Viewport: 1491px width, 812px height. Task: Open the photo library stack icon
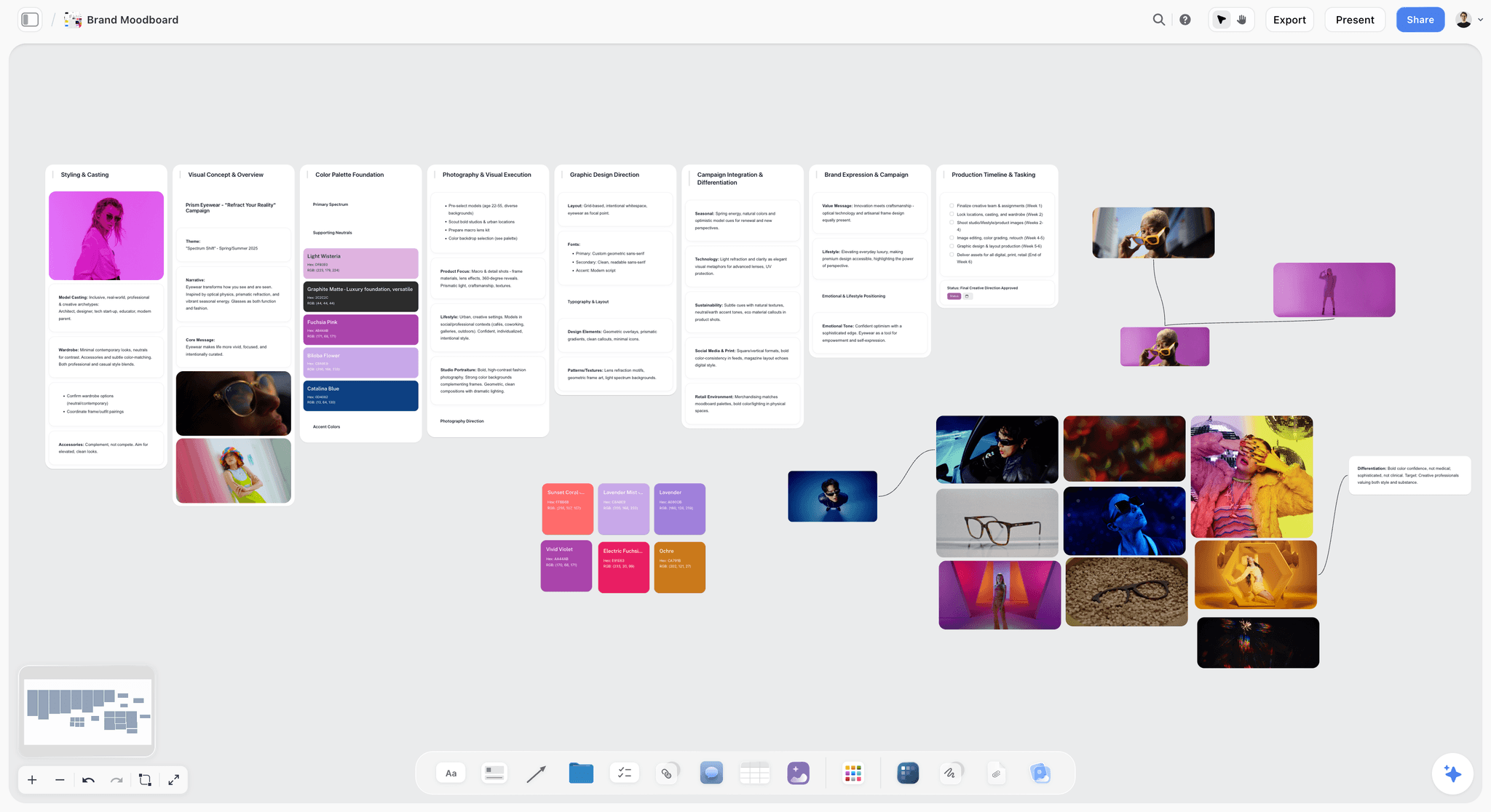[1040, 773]
